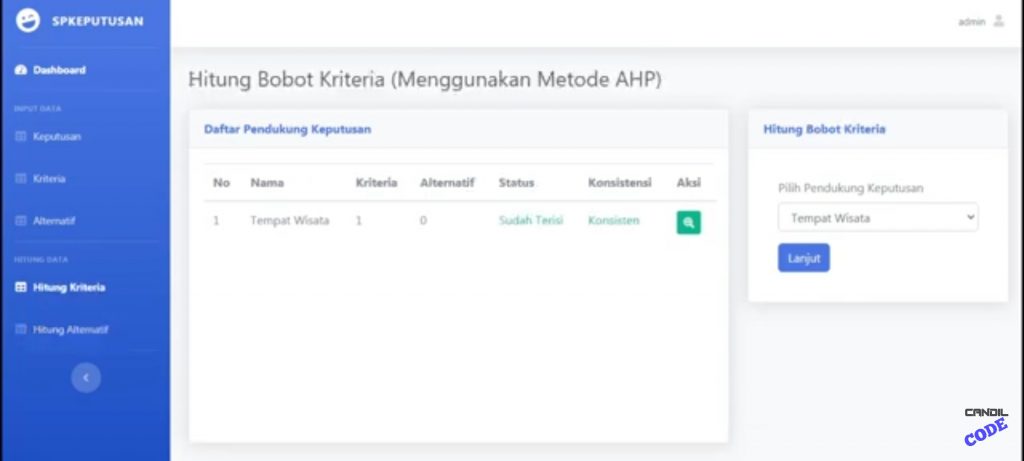
Task: Click the Kriteria icon in sidebar
Action: (x=20, y=179)
